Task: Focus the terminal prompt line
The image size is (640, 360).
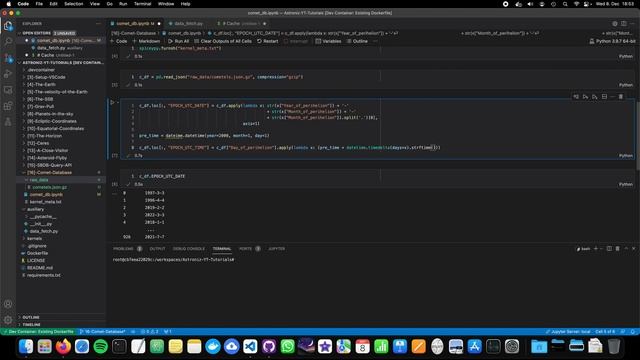Action: coord(173,260)
